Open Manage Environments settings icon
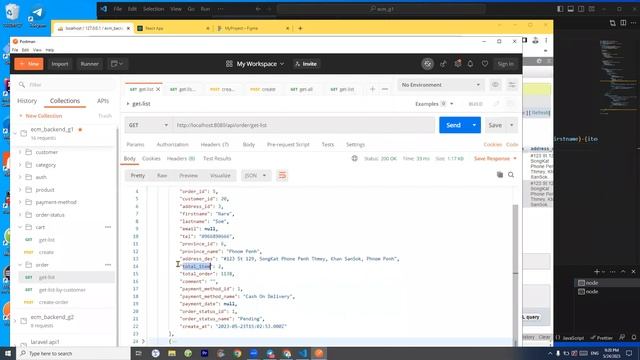The height and width of the screenshot is (360, 640). pyautogui.click(x=512, y=85)
